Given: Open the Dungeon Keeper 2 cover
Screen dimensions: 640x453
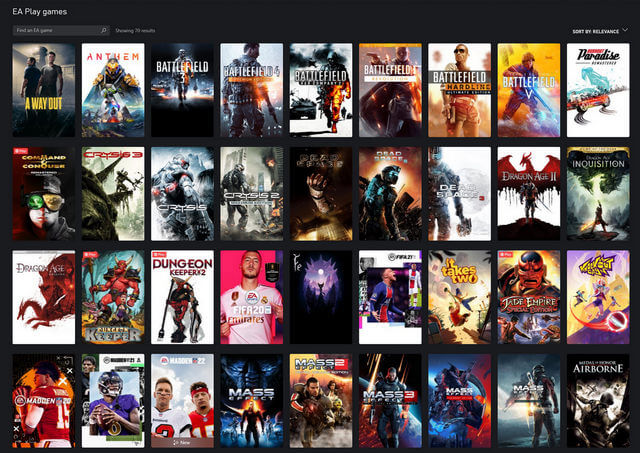Looking at the screenshot, I should [x=182, y=297].
